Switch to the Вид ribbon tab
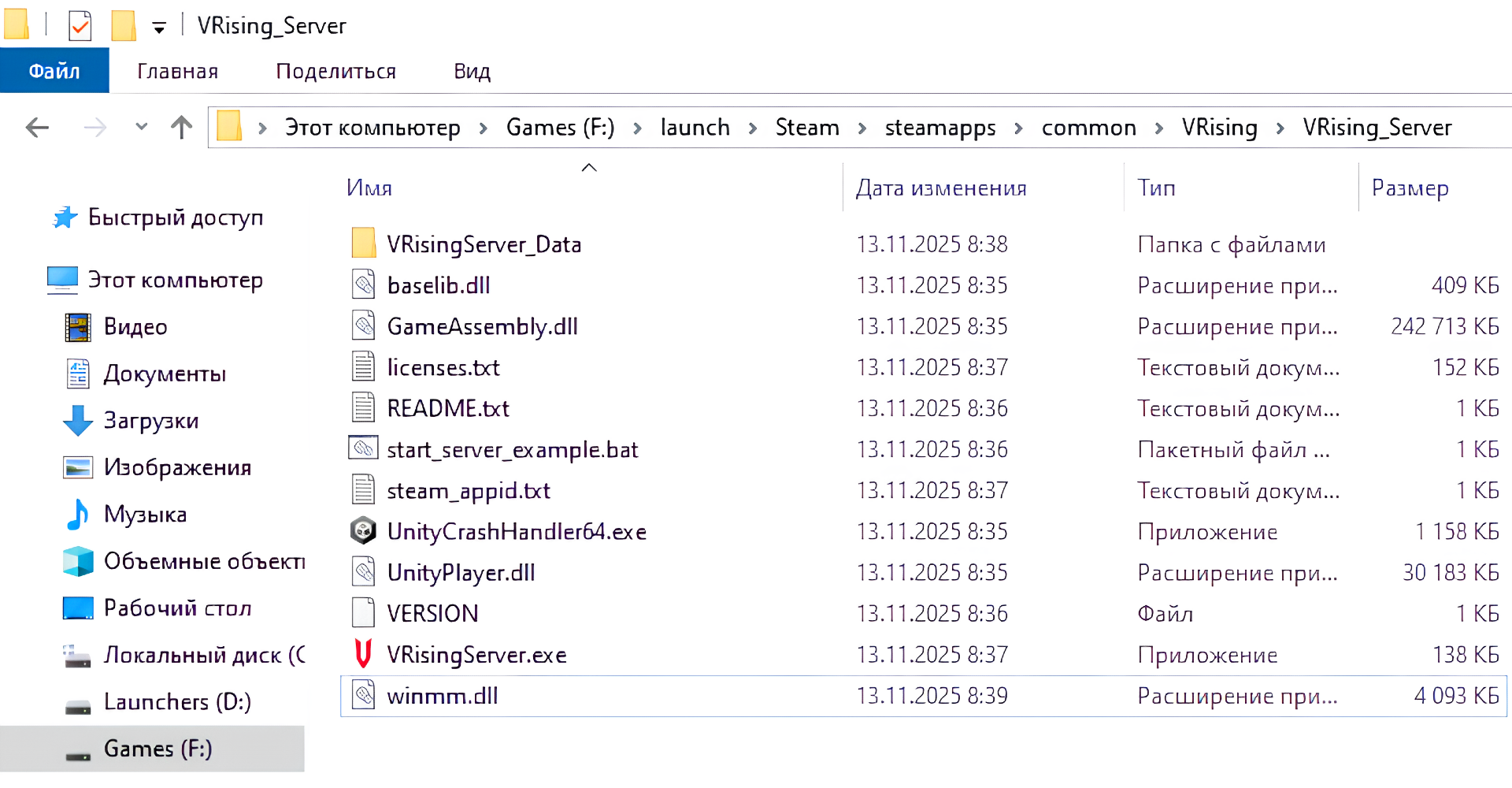Screen dimensions: 1512x788 point(472,71)
